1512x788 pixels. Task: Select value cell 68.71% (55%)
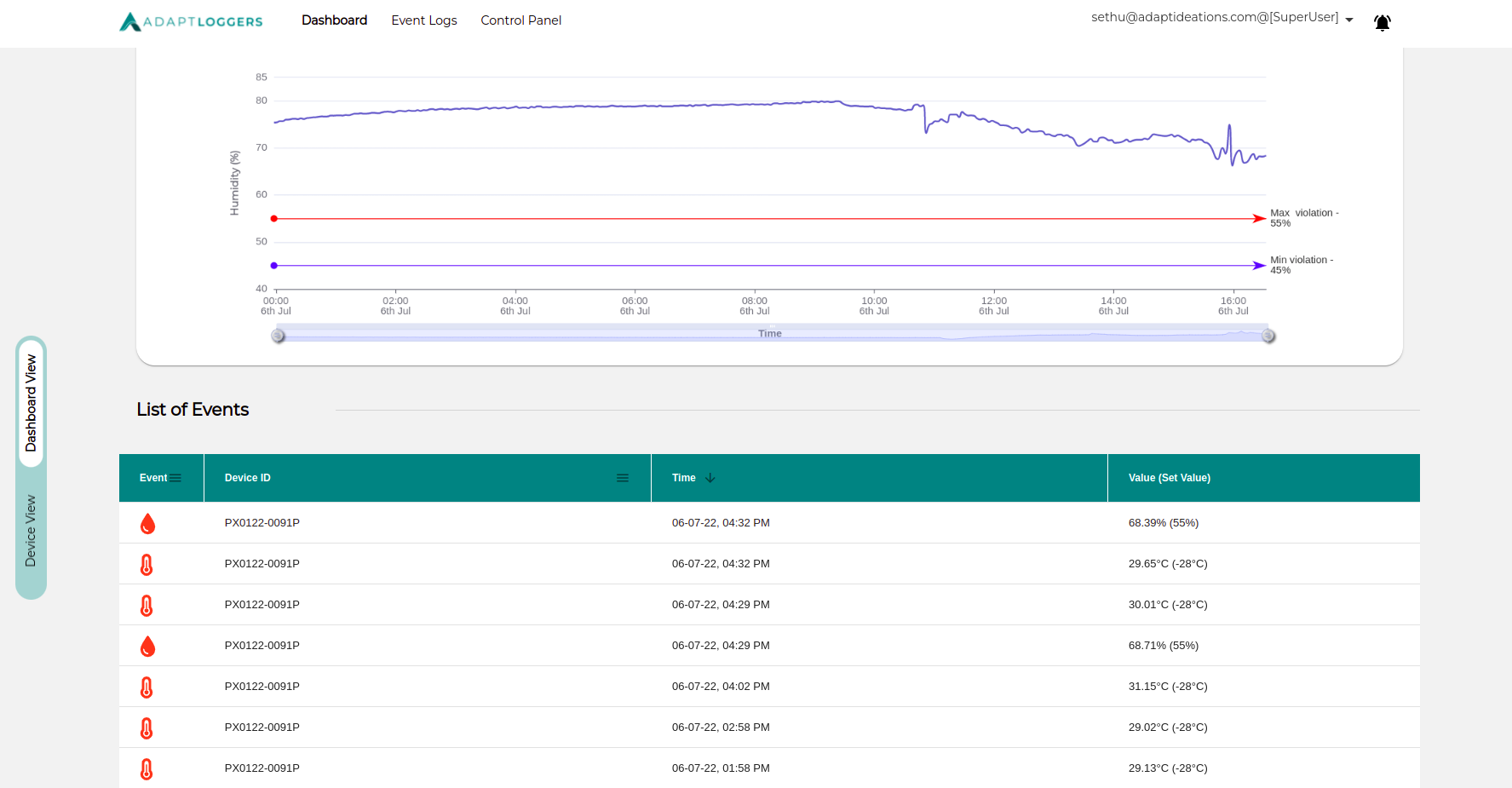click(x=1164, y=646)
